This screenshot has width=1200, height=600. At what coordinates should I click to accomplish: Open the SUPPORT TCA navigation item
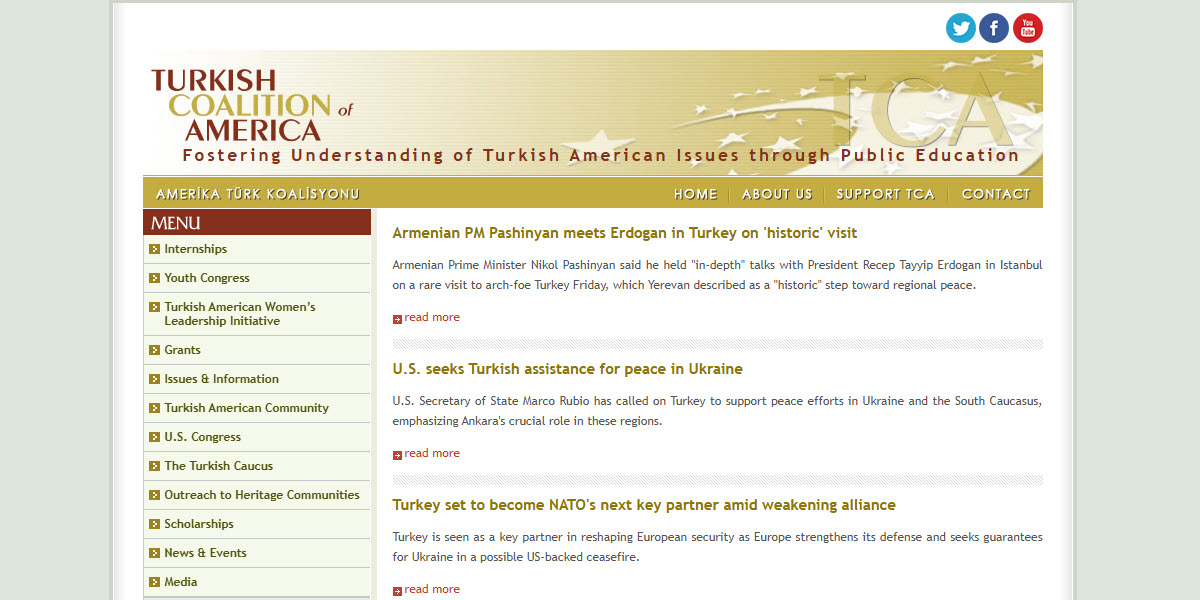[x=885, y=193]
